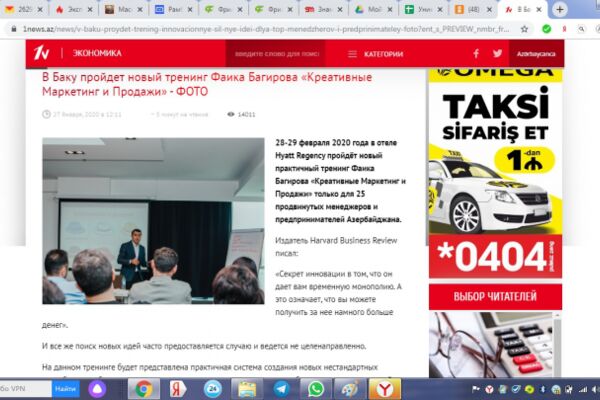Open the Экономика section link
This screenshot has width=600, height=400.
click(x=97, y=53)
